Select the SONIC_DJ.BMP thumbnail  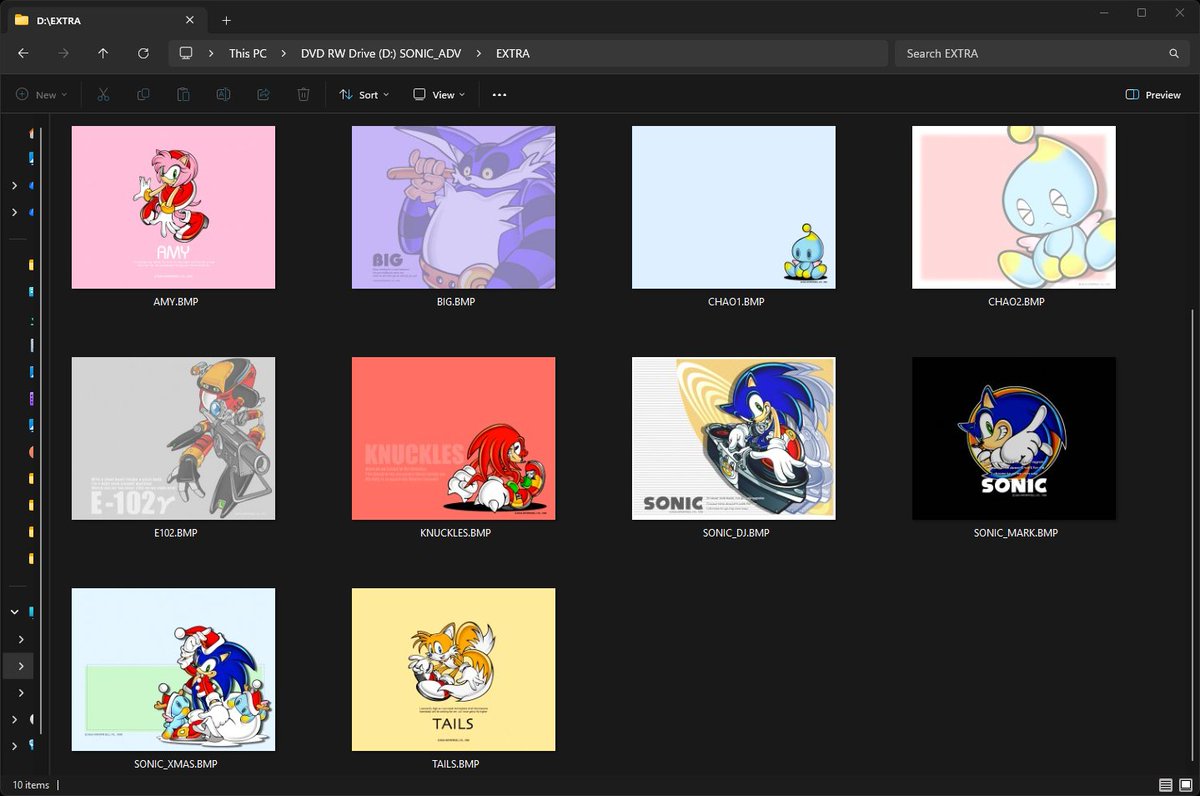coord(733,438)
